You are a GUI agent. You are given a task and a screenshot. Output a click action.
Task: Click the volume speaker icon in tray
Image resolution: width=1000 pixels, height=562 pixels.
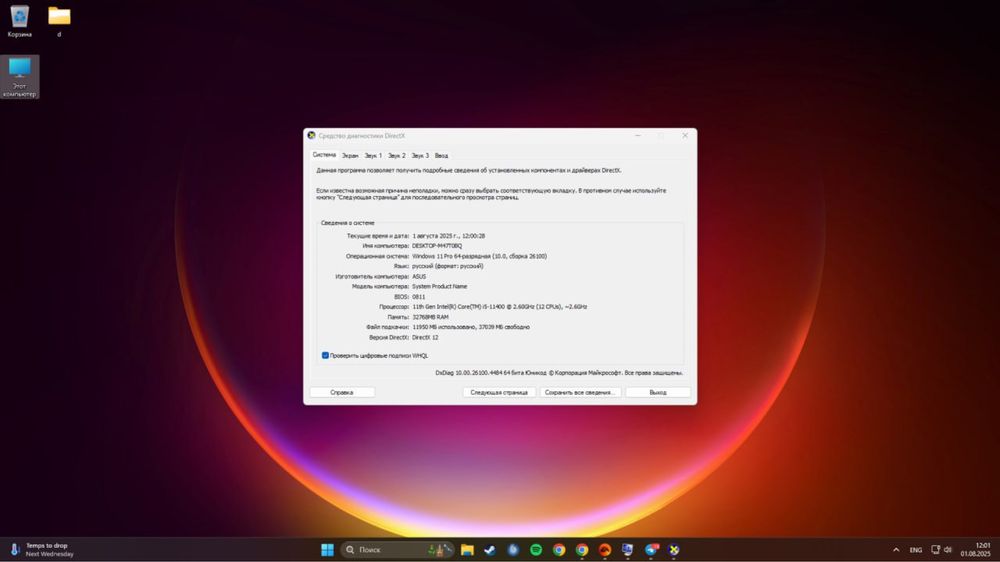(948, 549)
